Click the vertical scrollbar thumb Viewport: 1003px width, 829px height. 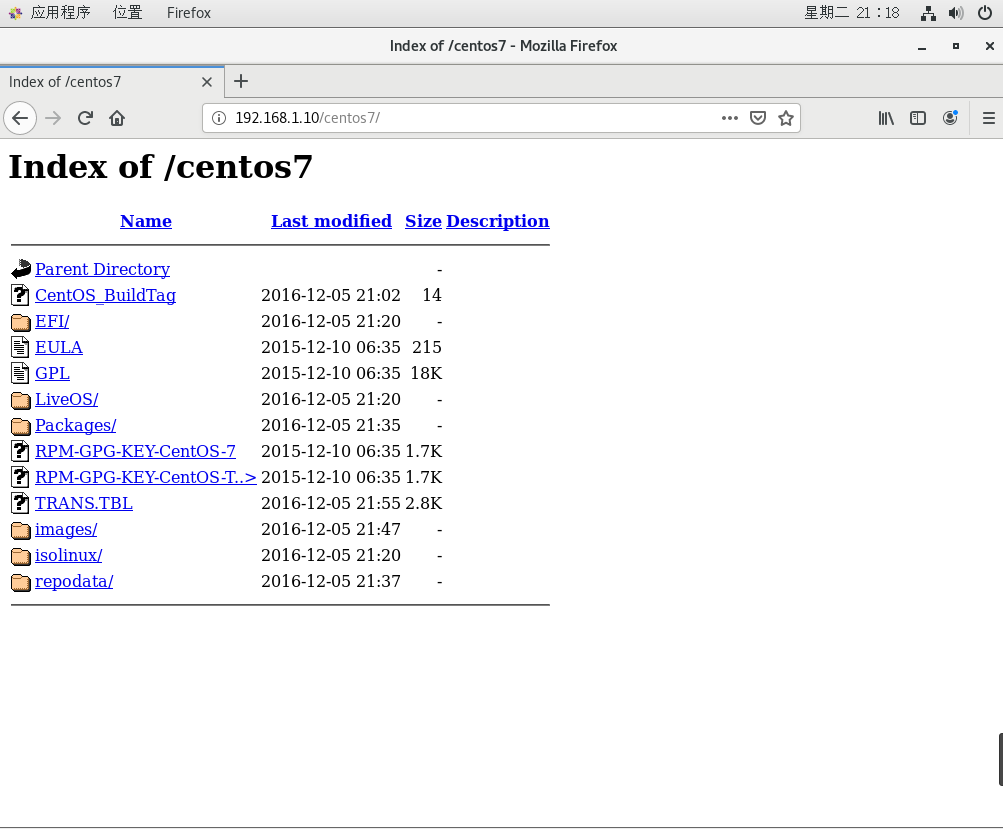coord(1000,760)
